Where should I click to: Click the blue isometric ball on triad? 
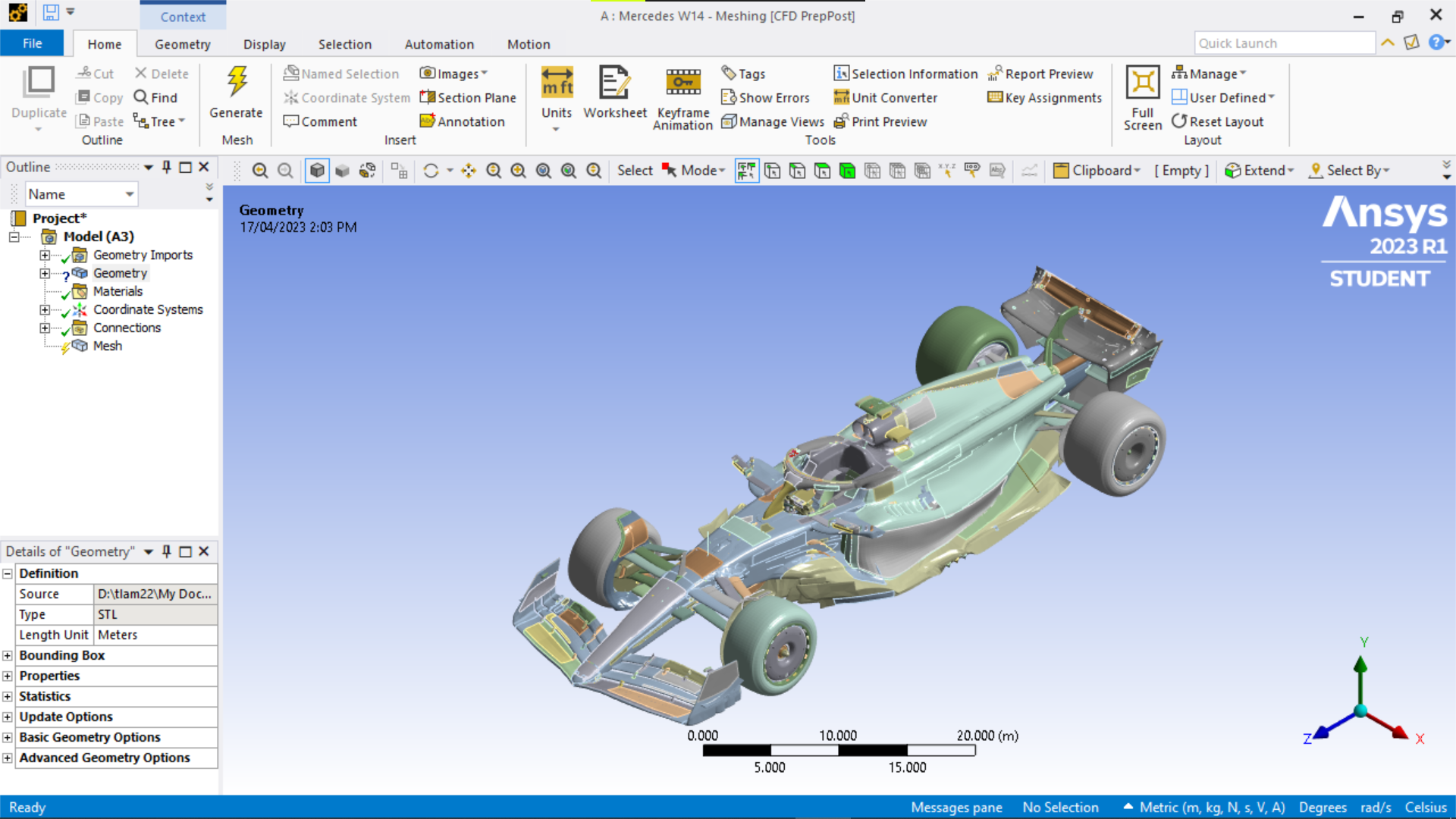[x=1360, y=711]
